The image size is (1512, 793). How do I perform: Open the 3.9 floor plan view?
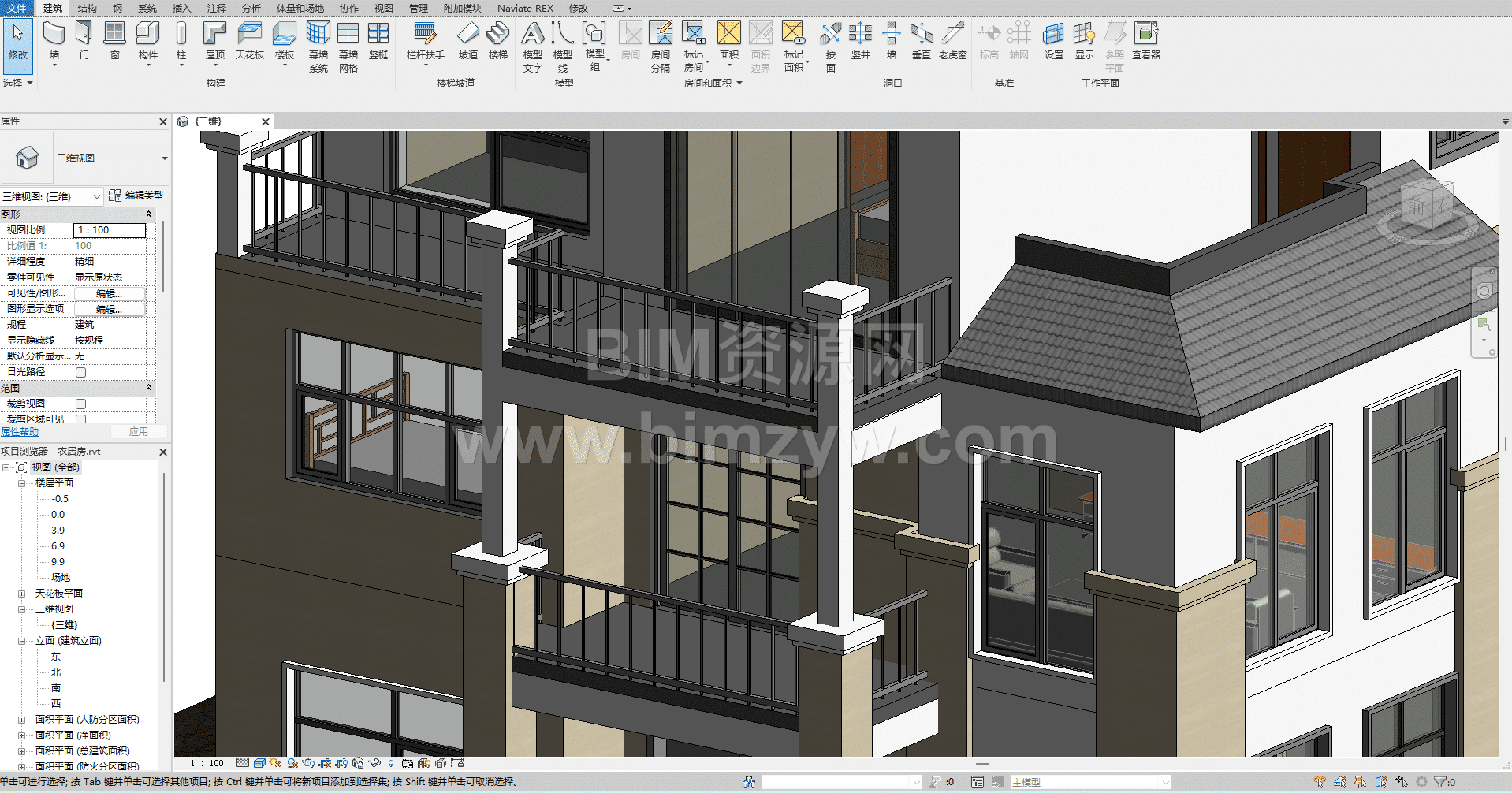58,531
